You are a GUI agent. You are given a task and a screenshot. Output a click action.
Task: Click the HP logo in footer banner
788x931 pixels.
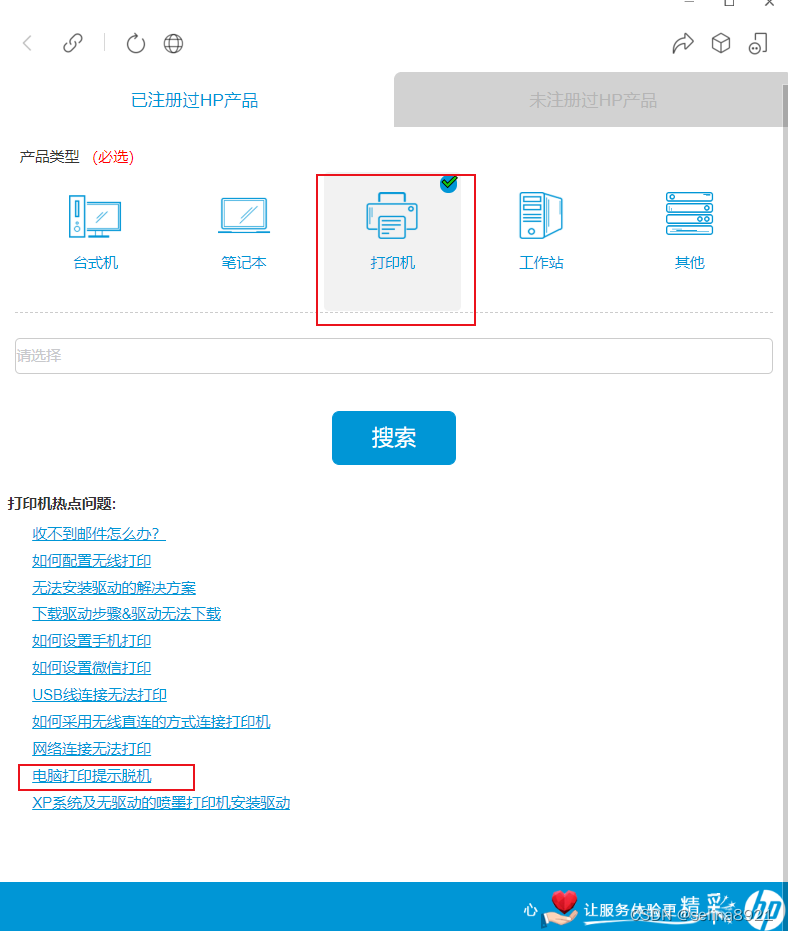(765, 910)
